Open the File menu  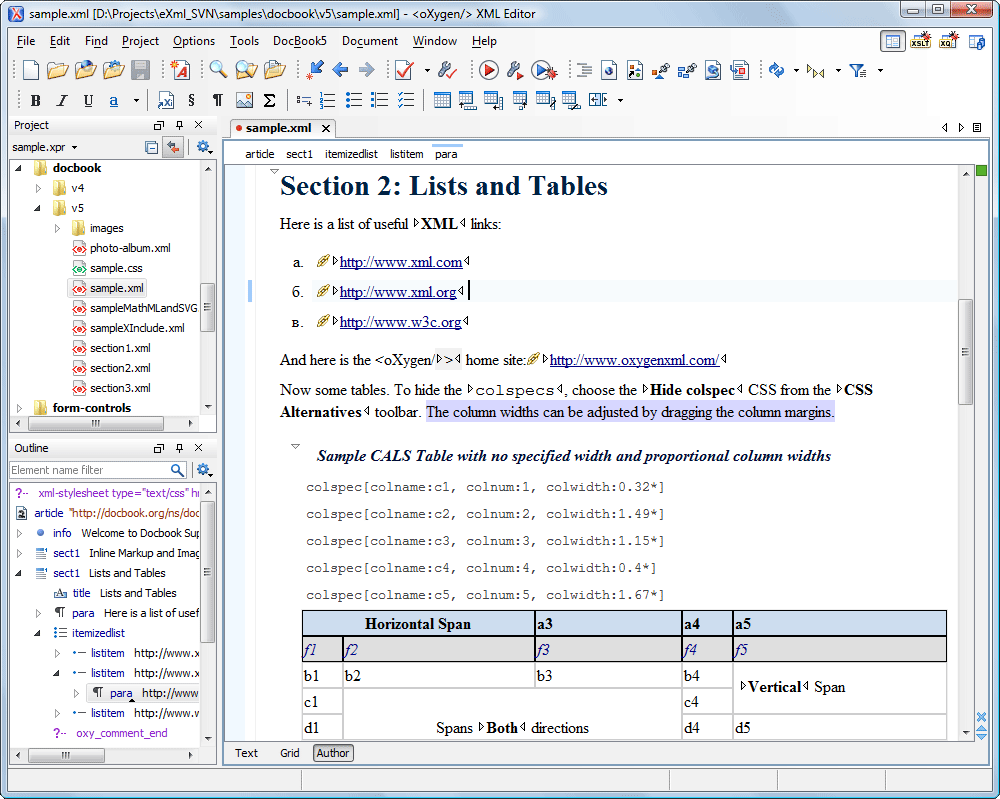tap(26, 41)
